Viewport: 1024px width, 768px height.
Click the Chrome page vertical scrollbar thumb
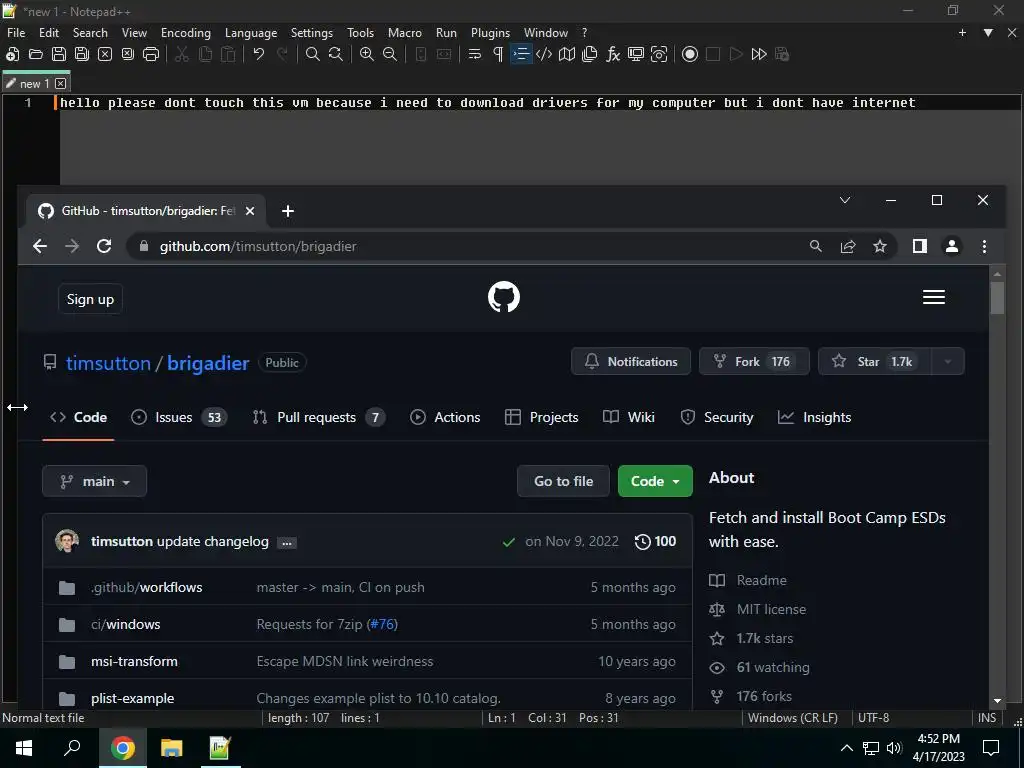[997, 298]
